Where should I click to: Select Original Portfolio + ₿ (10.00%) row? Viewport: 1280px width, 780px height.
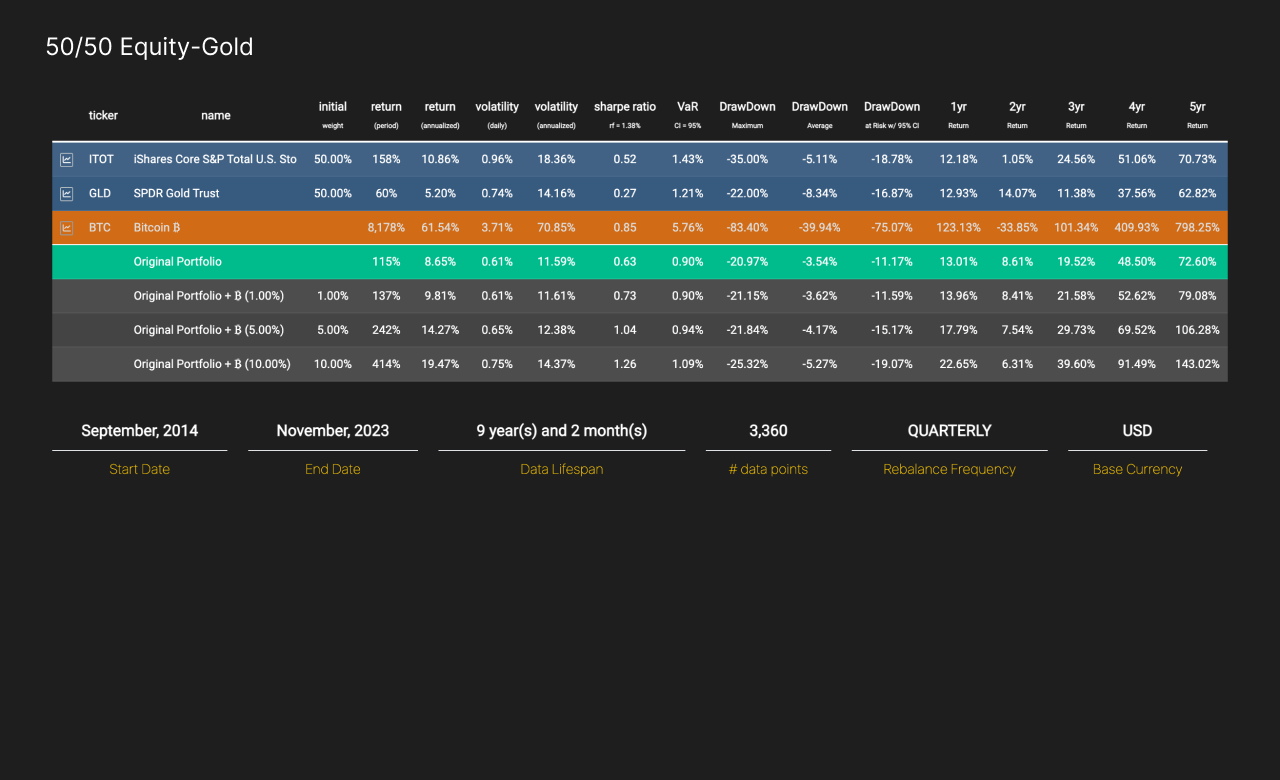(211, 364)
